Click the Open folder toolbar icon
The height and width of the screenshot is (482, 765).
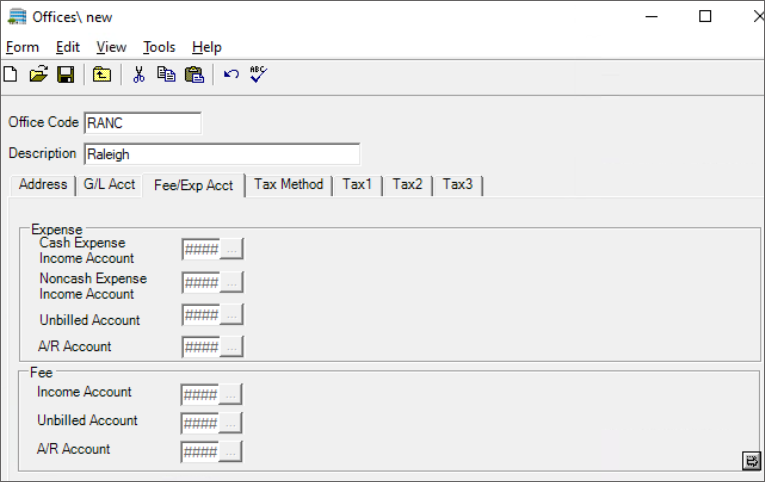tap(38, 74)
